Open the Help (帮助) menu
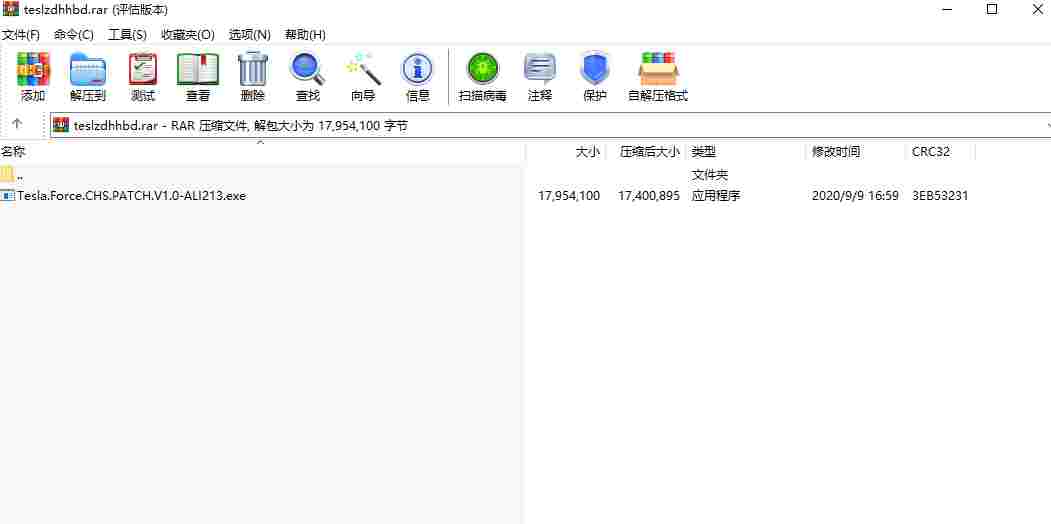The width and height of the screenshot is (1051, 524). tap(305, 34)
